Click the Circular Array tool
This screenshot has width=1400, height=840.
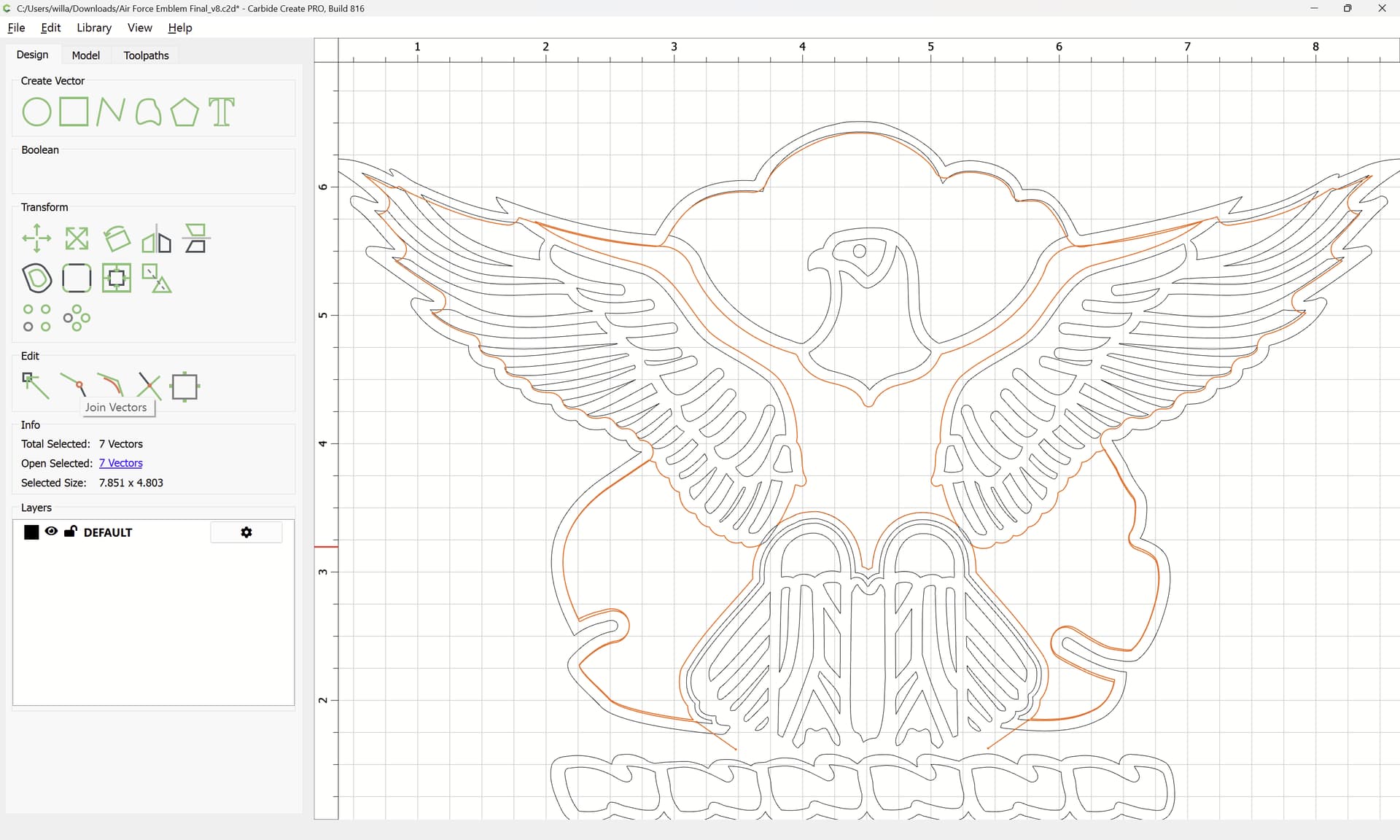point(77,318)
